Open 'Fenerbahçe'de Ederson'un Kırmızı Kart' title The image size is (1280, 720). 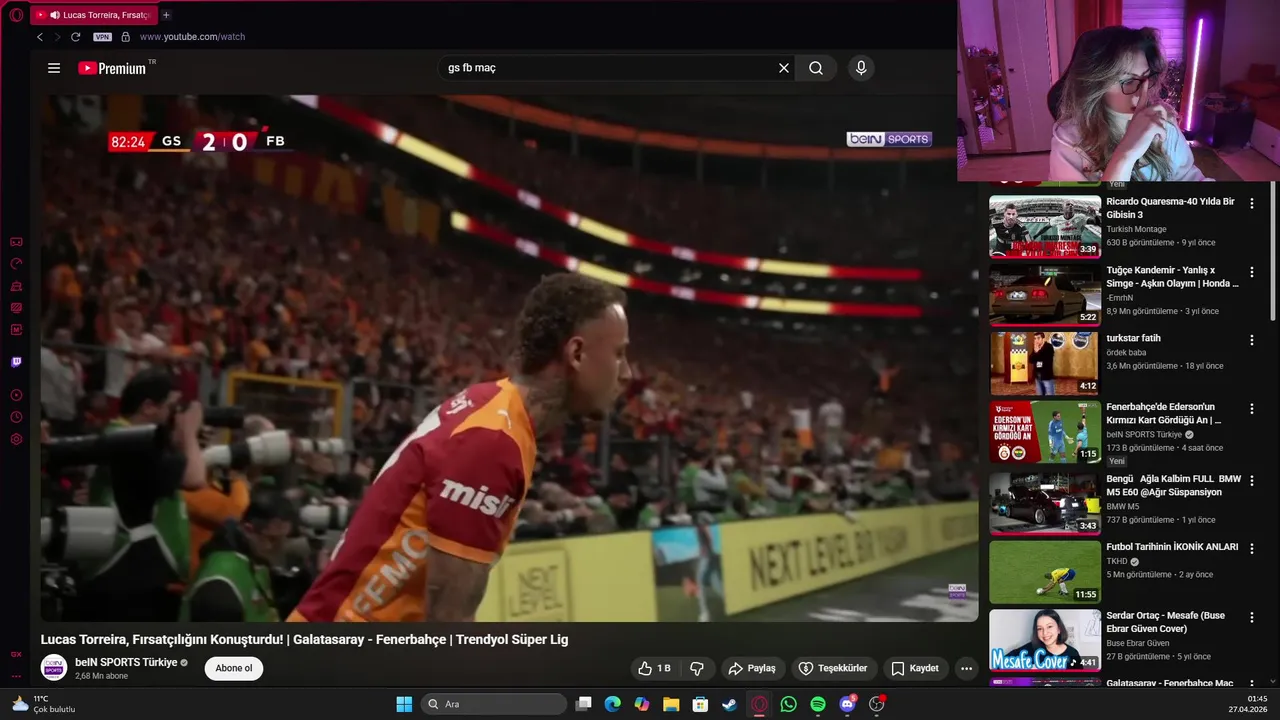1163,414
